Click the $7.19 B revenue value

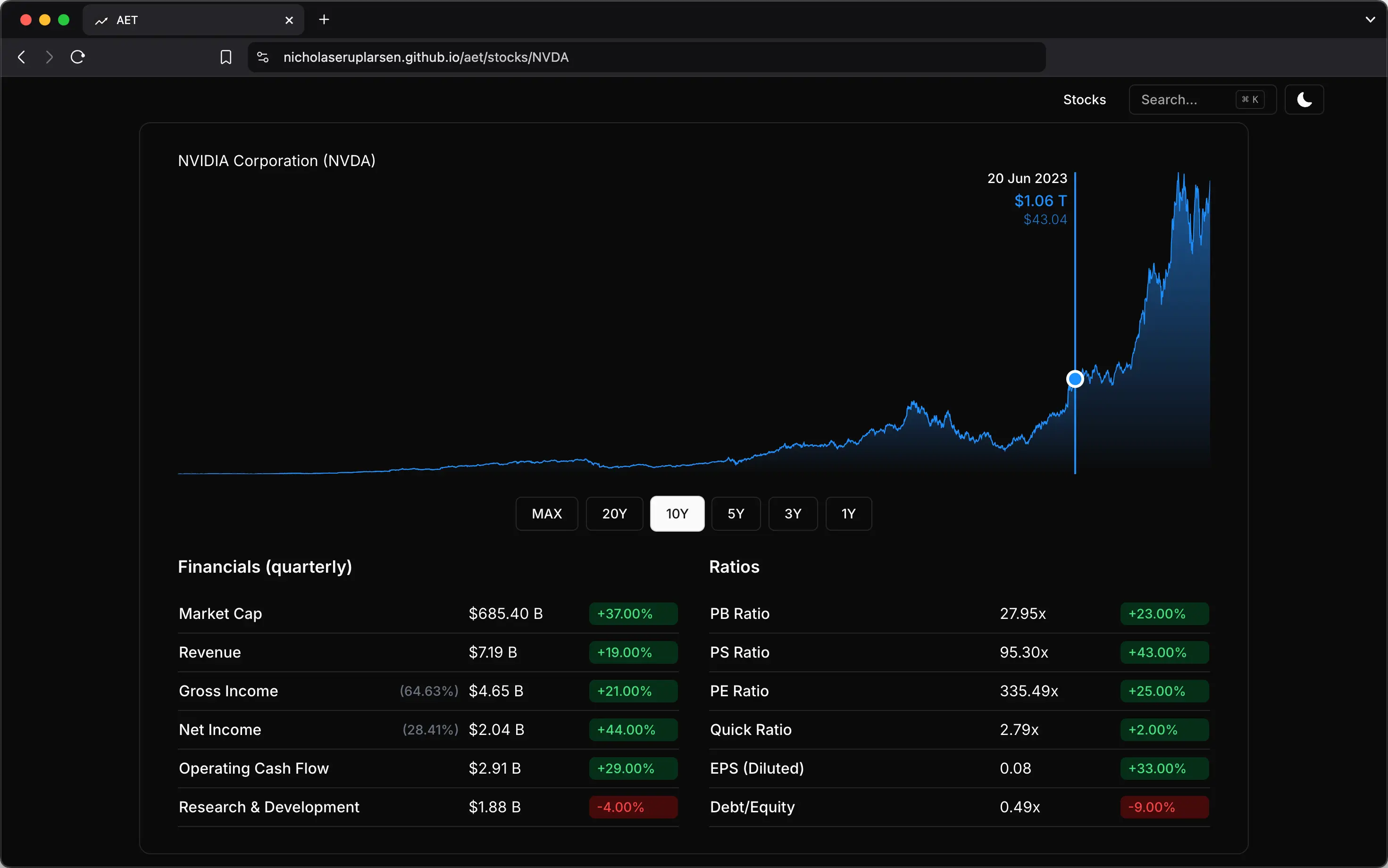493,652
